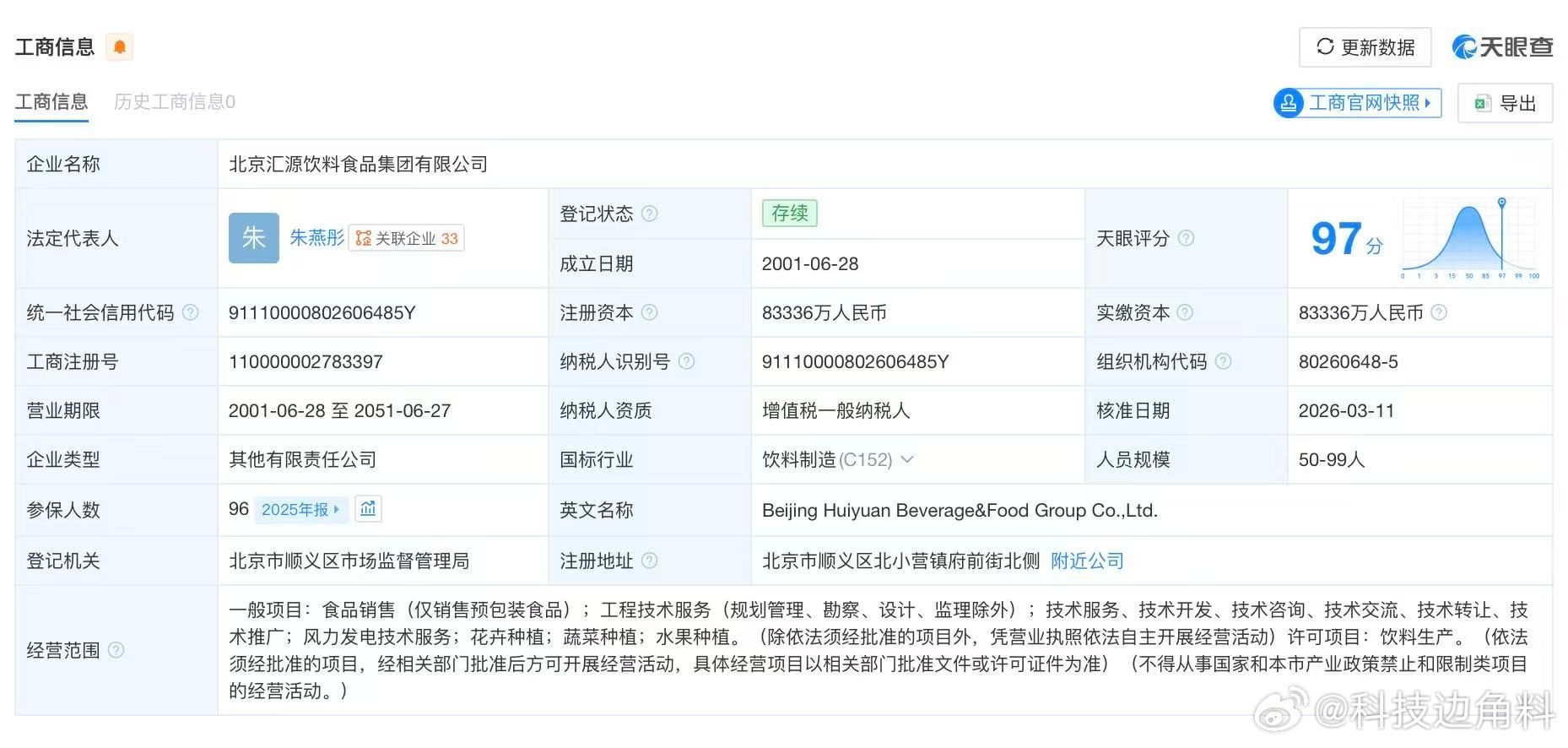Select organization code 80260648-5
Screen dimensions: 1568x748
coord(1349,362)
